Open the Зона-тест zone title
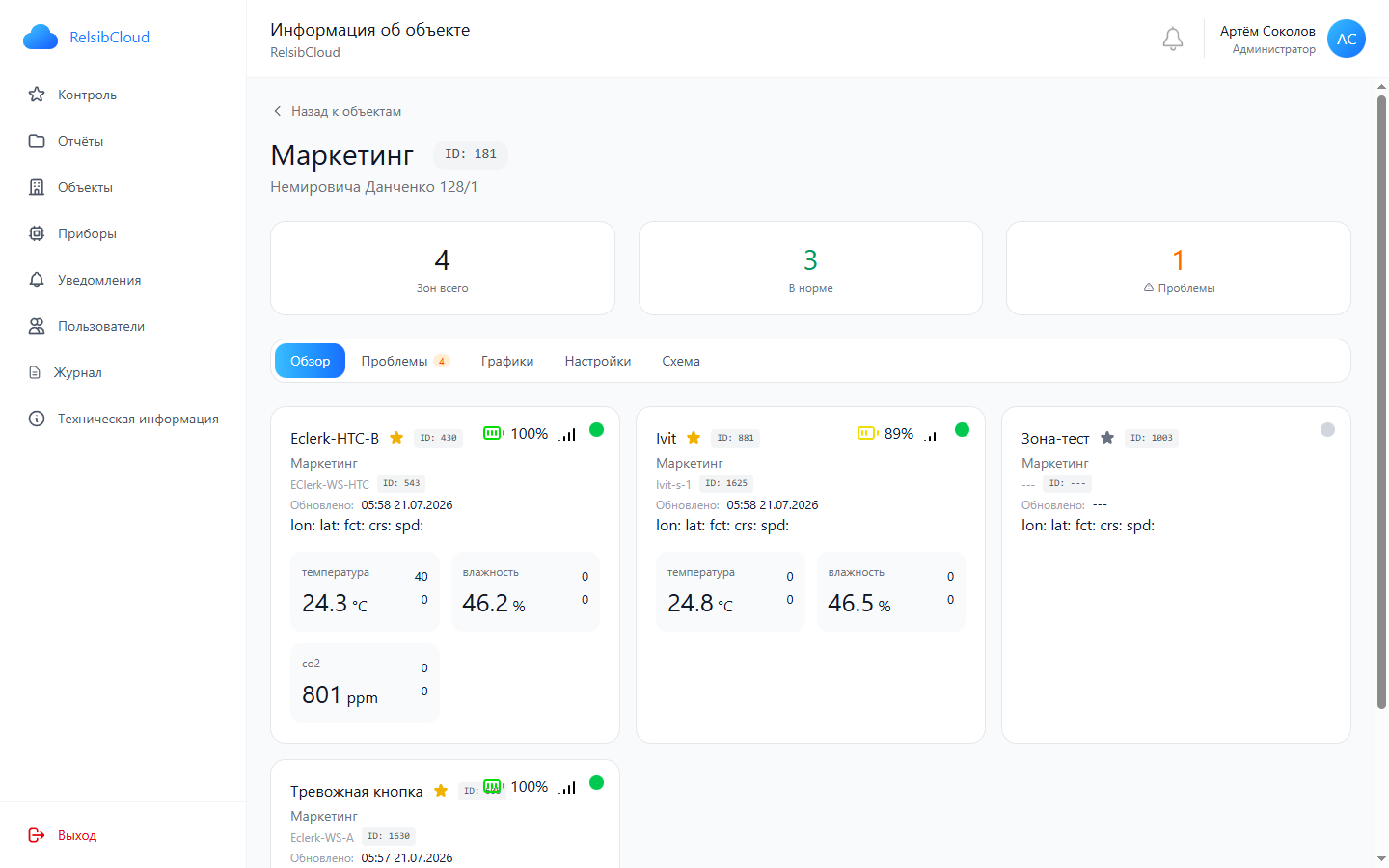 click(1055, 438)
